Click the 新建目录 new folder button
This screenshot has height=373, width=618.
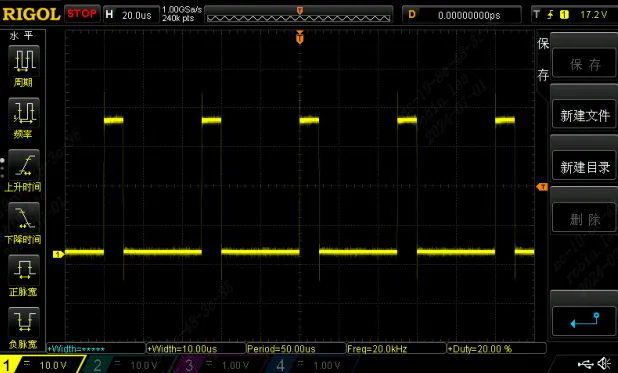point(584,166)
